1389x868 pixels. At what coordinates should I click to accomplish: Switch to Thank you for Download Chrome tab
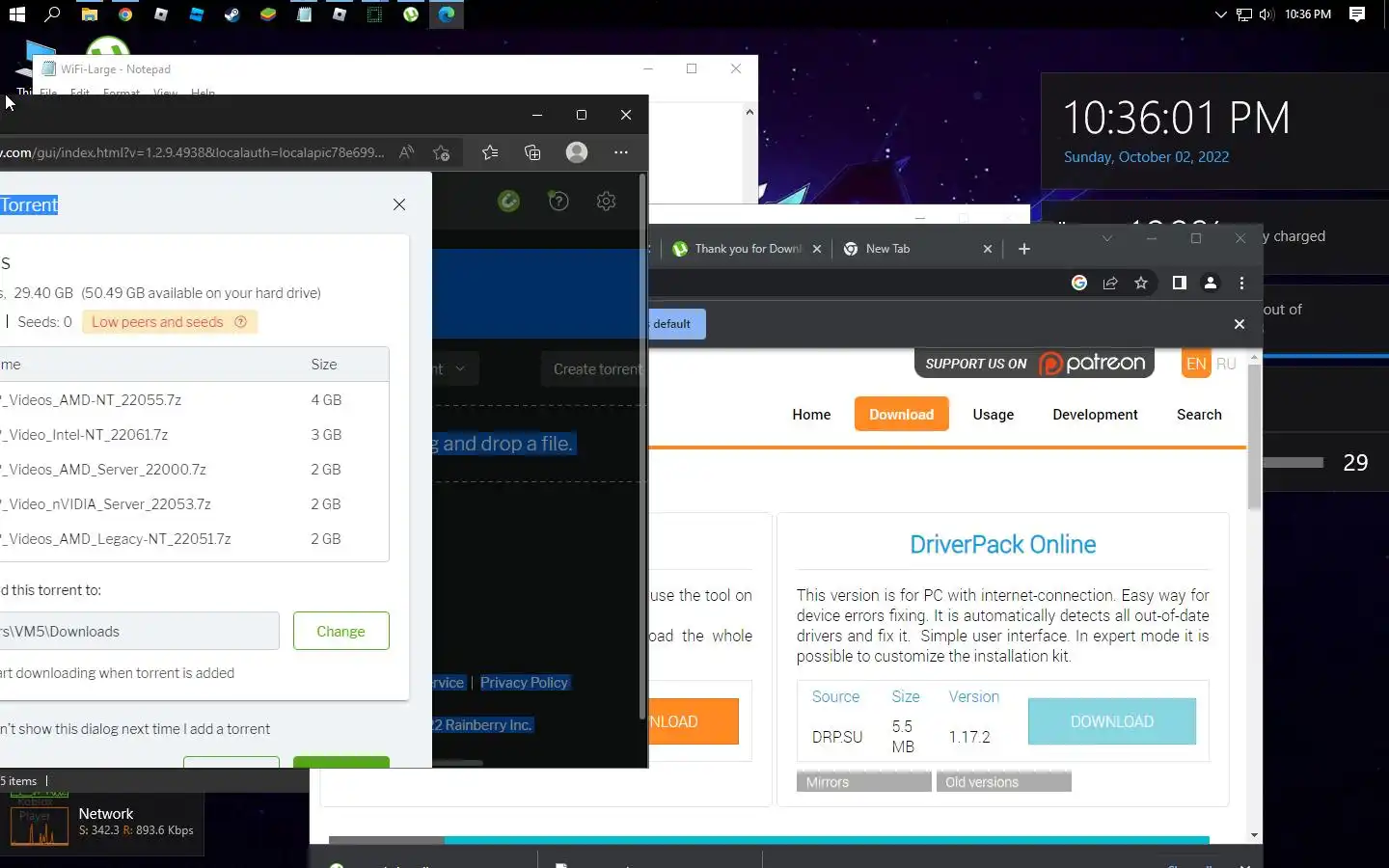point(738,249)
